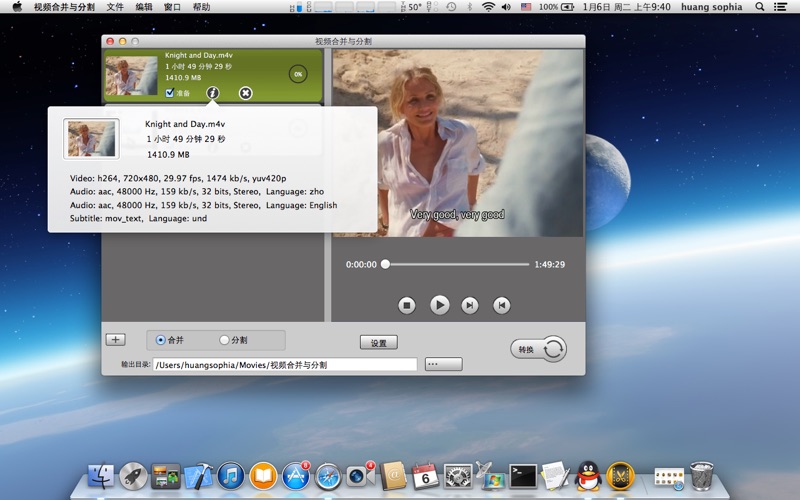Open Safari from the Dock

328,477
